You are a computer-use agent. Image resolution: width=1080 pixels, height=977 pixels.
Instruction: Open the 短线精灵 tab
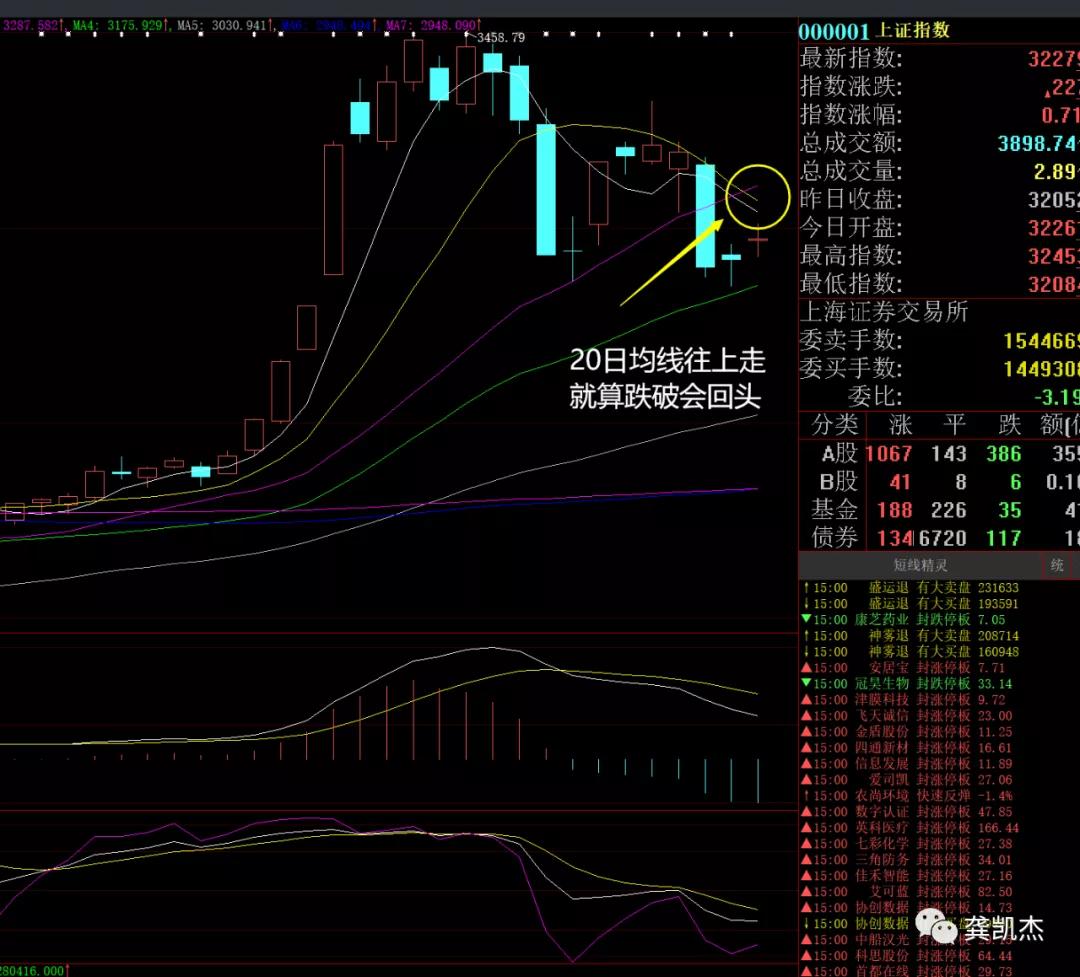[x=921, y=564]
